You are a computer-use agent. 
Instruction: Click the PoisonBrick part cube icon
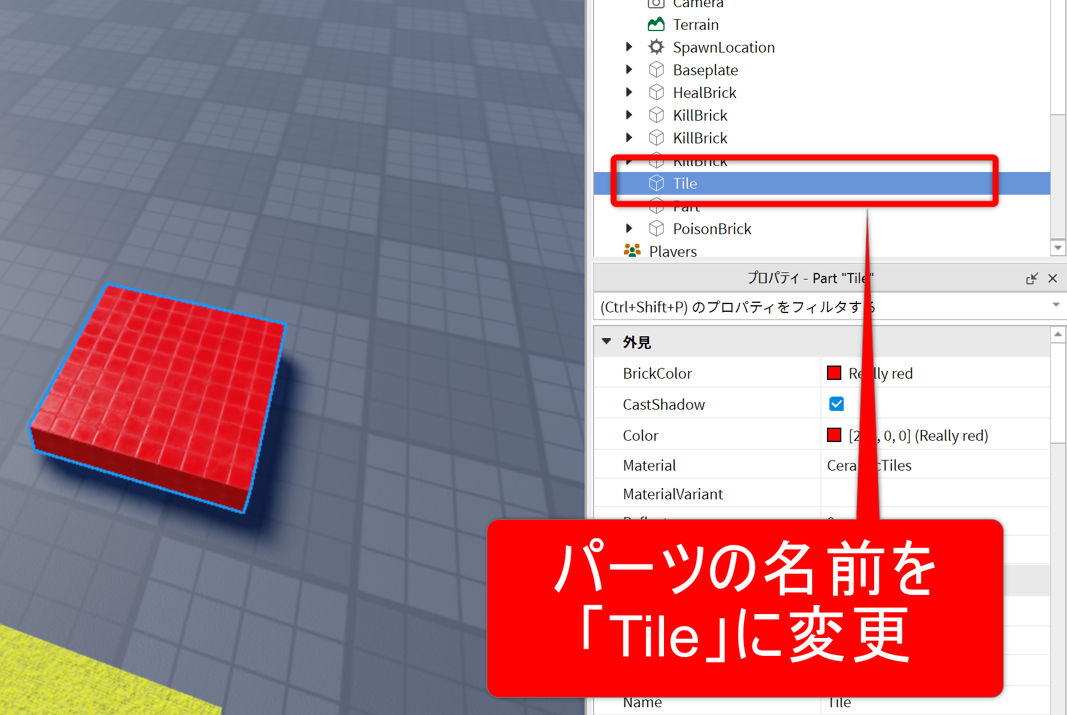(656, 229)
